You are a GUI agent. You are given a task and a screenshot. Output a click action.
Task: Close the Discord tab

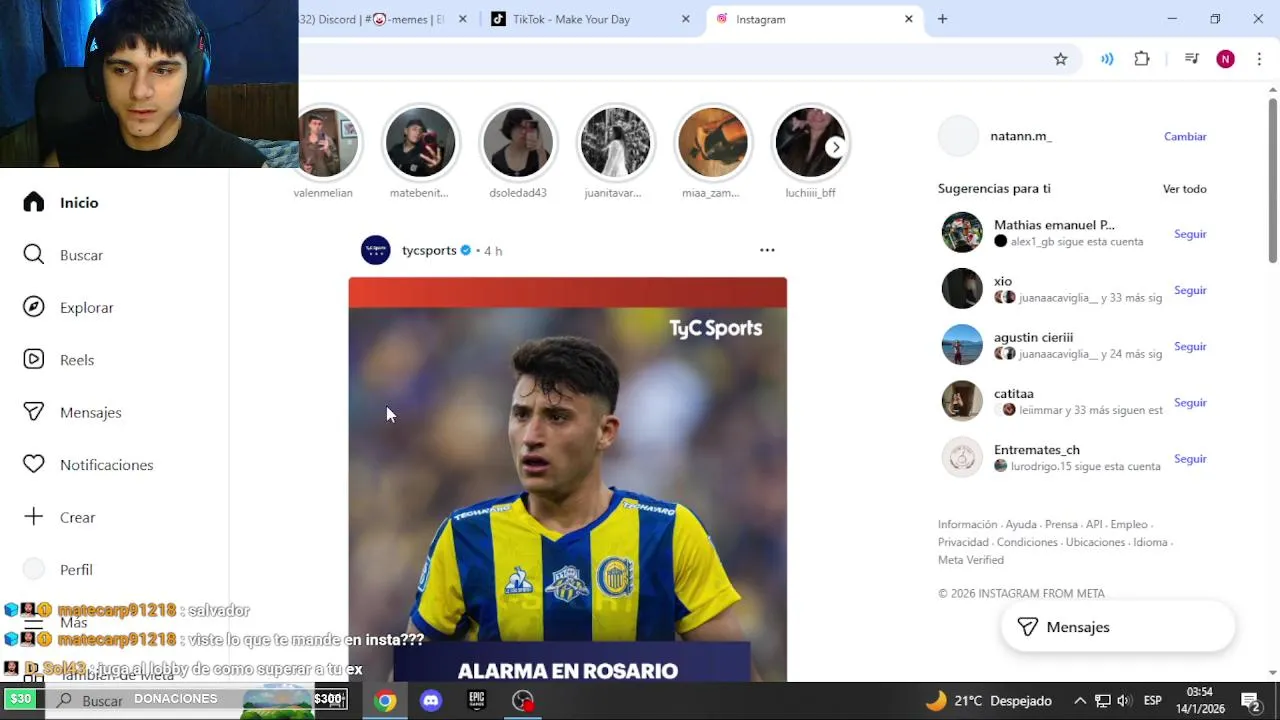point(463,19)
